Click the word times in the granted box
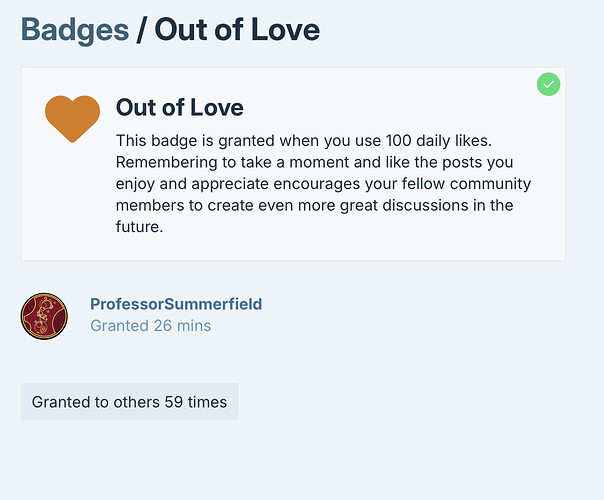The image size is (604, 500). pyautogui.click(x=207, y=402)
